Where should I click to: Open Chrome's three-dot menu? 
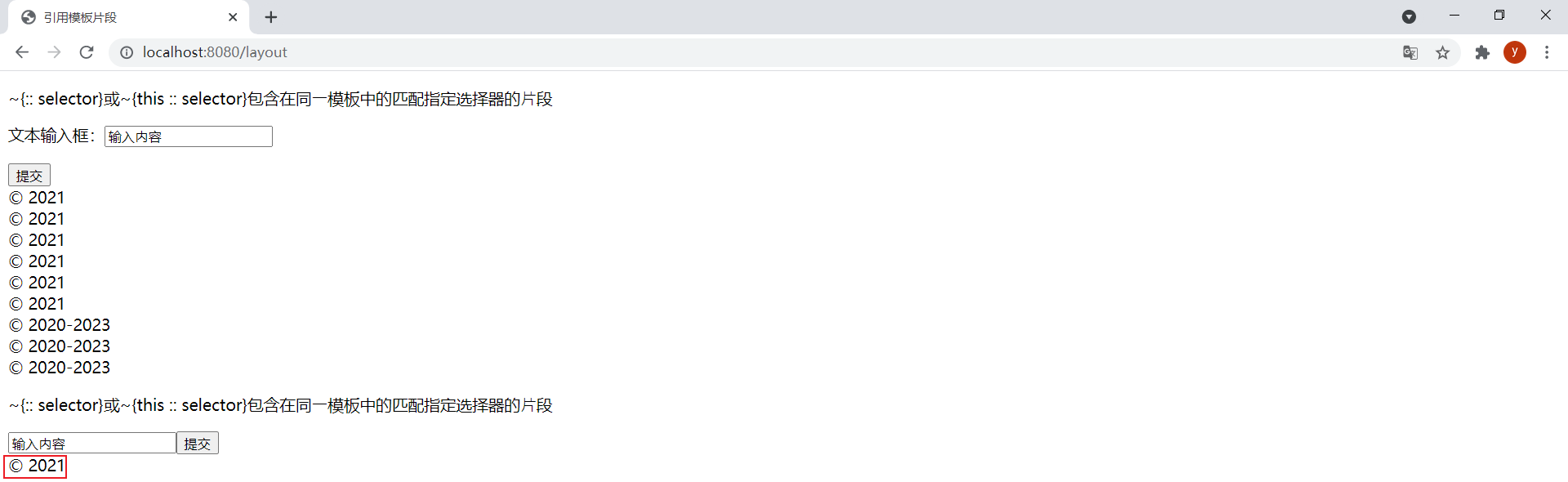[1547, 52]
